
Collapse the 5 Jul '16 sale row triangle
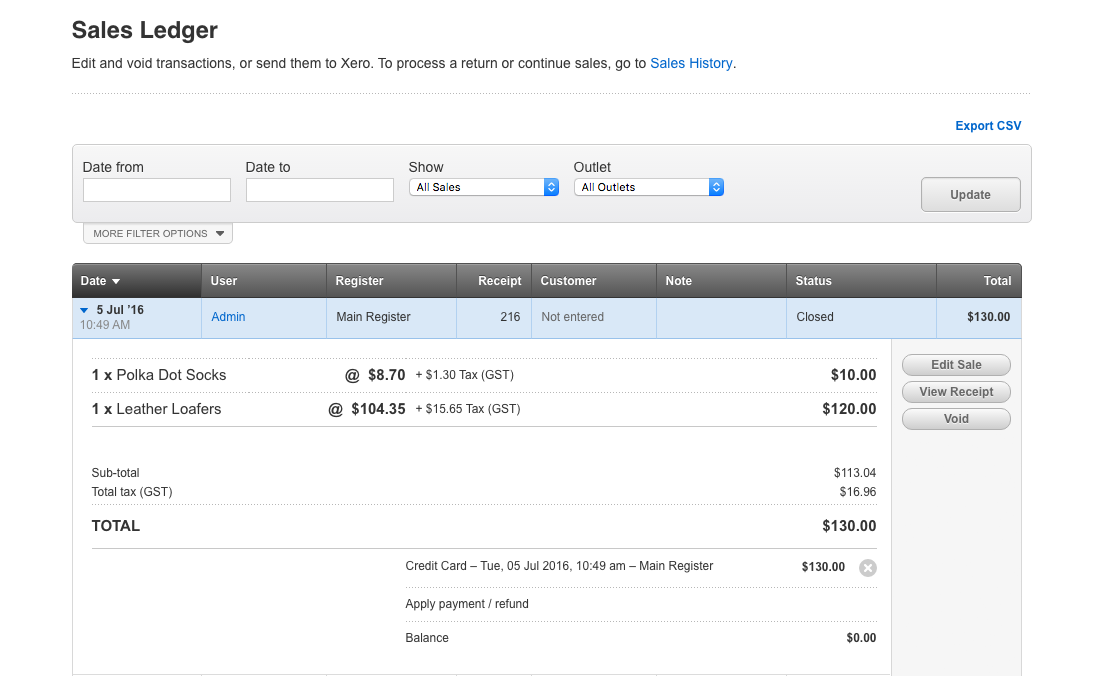click(84, 310)
